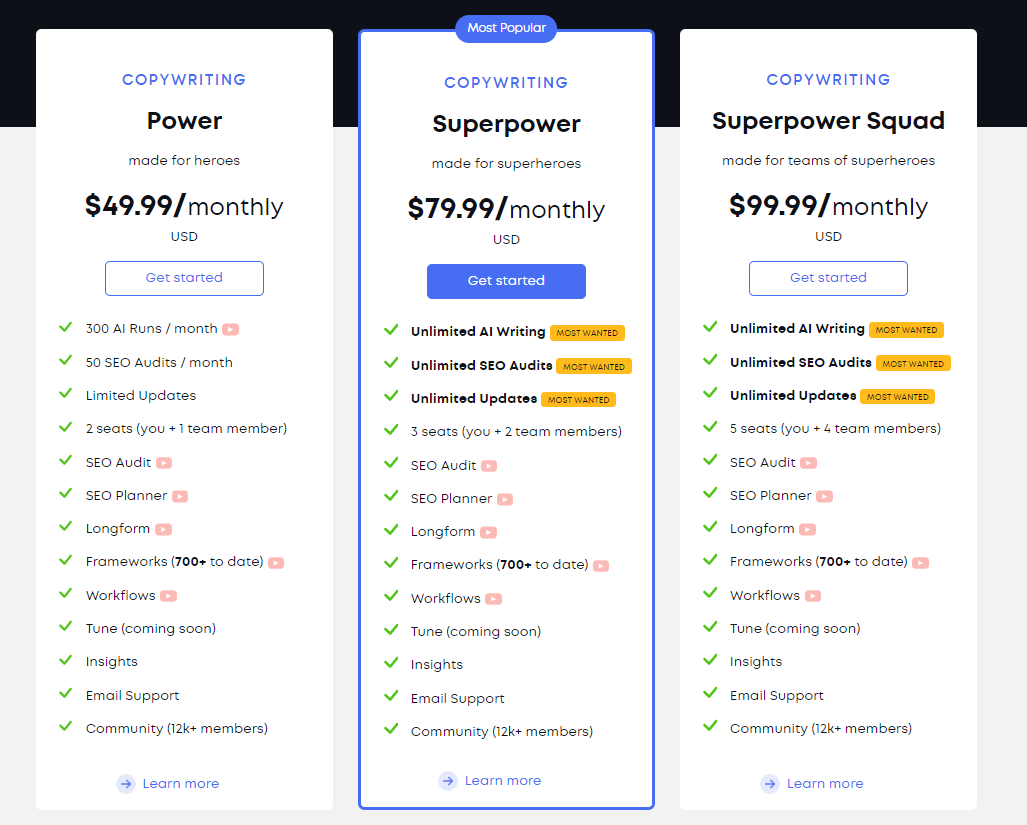Play video for 300 AI Runs in Power plan
The height and width of the screenshot is (825, 1027).
coord(231,329)
